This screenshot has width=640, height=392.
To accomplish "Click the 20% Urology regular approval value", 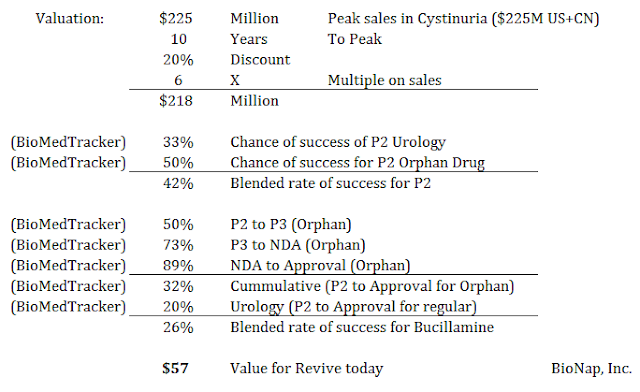I will 178,307.
